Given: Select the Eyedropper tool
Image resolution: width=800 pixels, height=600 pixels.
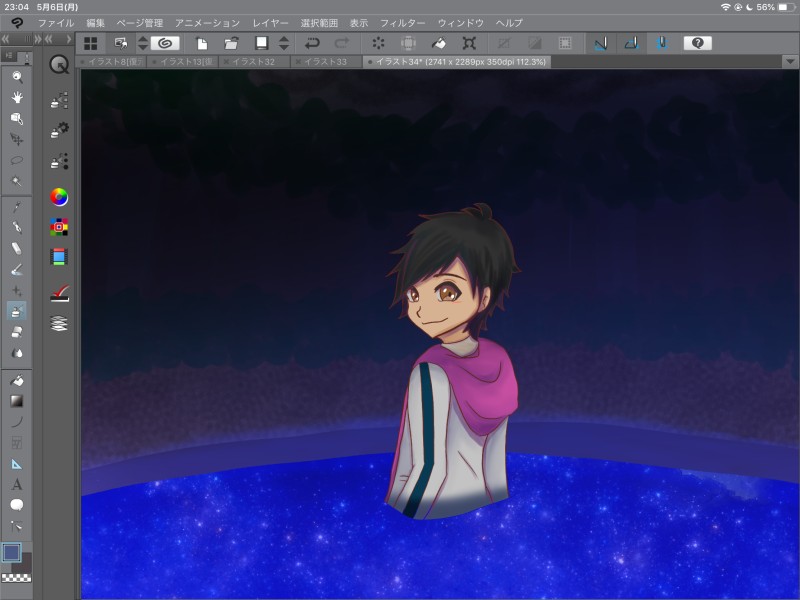Looking at the screenshot, I should tap(17, 207).
